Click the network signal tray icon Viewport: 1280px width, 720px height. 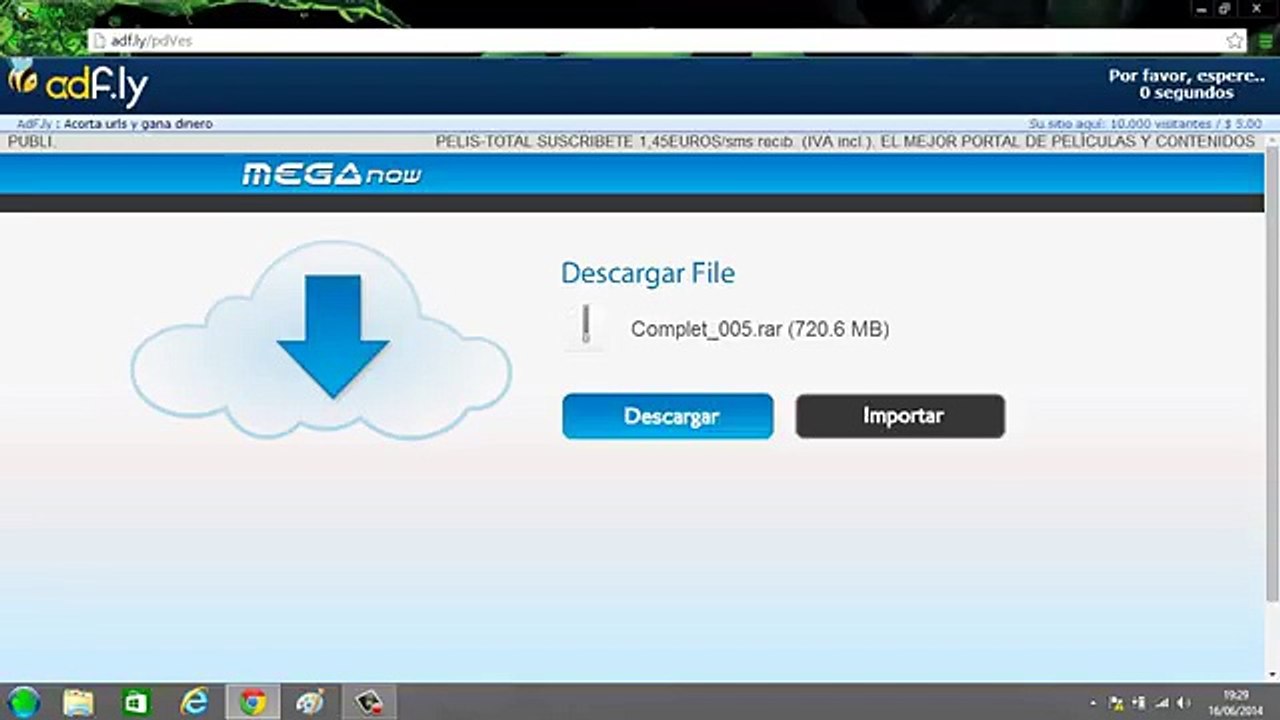click(x=1162, y=703)
